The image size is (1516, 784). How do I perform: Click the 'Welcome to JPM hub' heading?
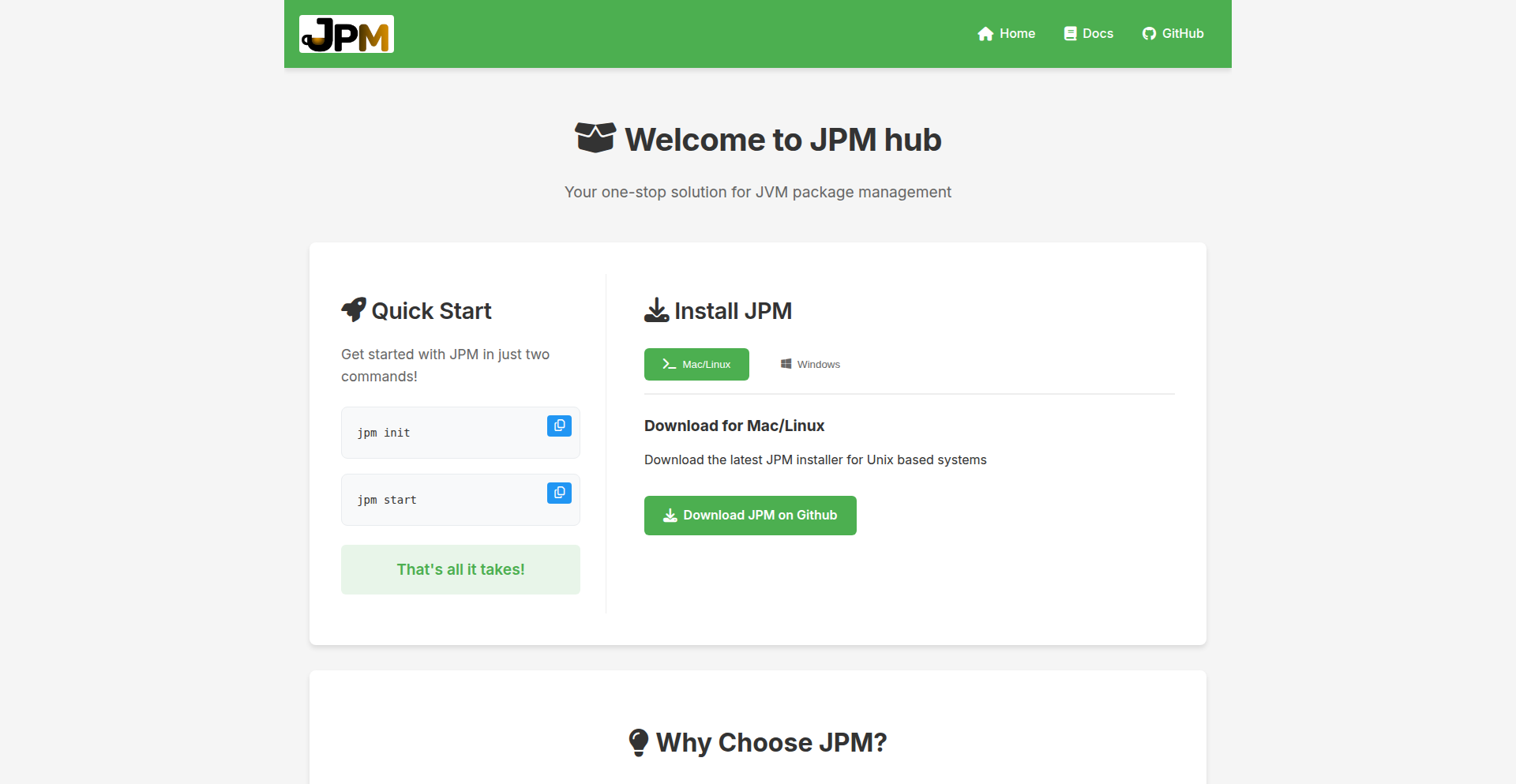tap(783, 140)
